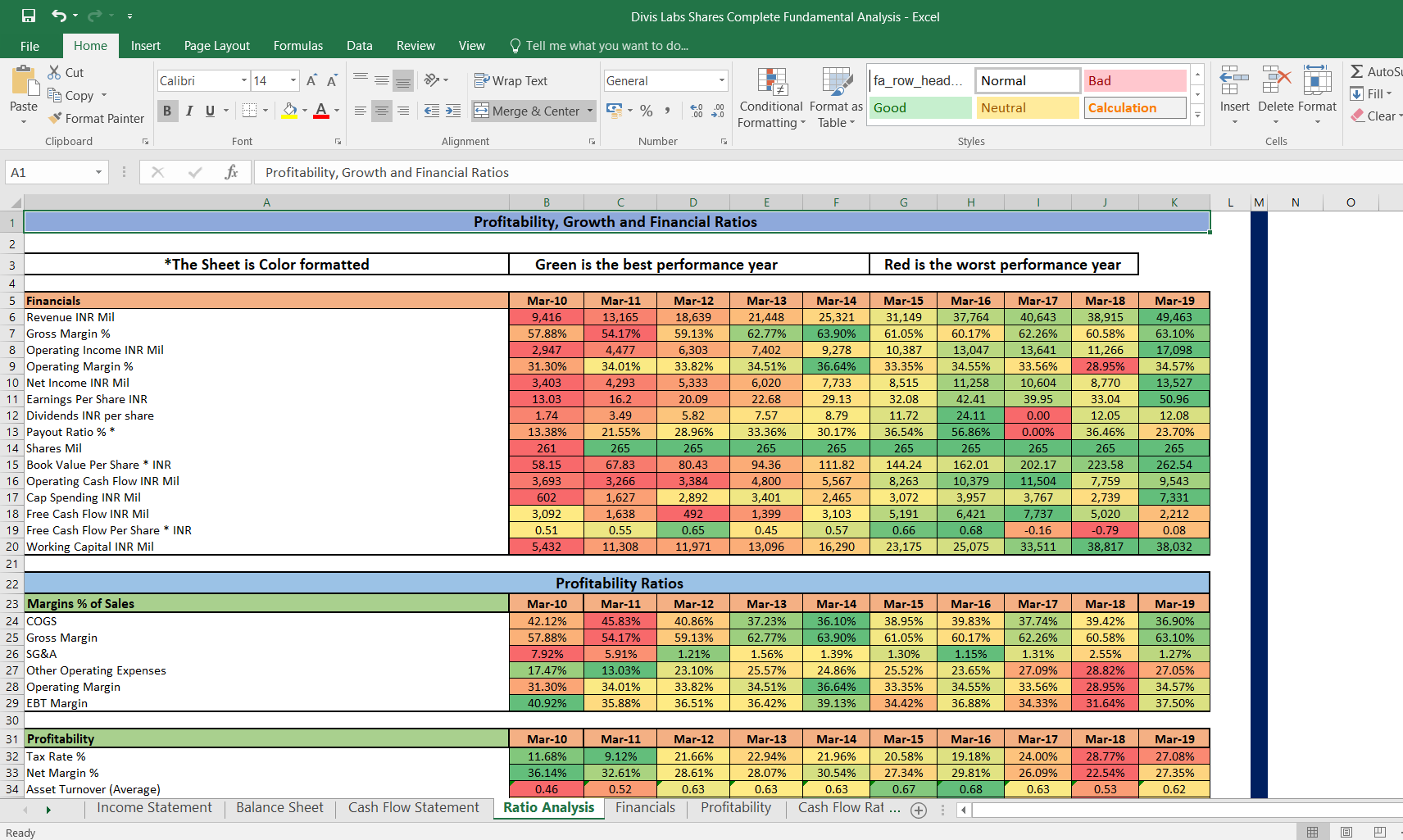The image size is (1403, 840).
Task: Toggle Wrap Text
Action: pyautogui.click(x=511, y=80)
